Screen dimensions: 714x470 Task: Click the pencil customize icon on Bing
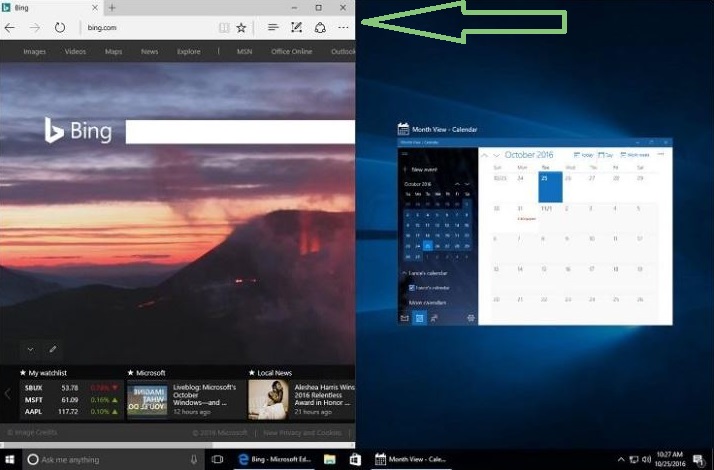pos(53,349)
